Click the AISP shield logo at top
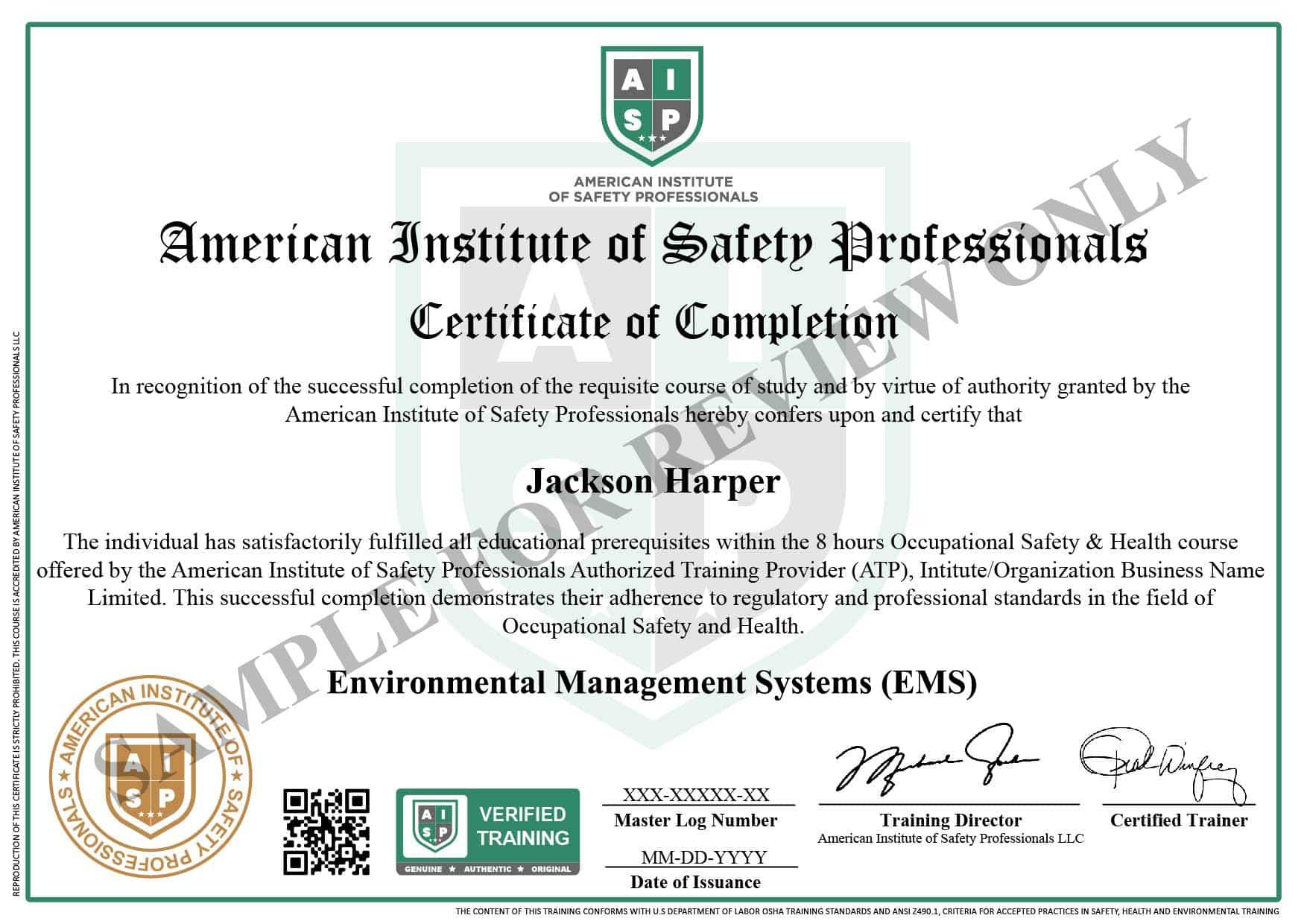The image size is (1307, 924). pyautogui.click(x=652, y=105)
